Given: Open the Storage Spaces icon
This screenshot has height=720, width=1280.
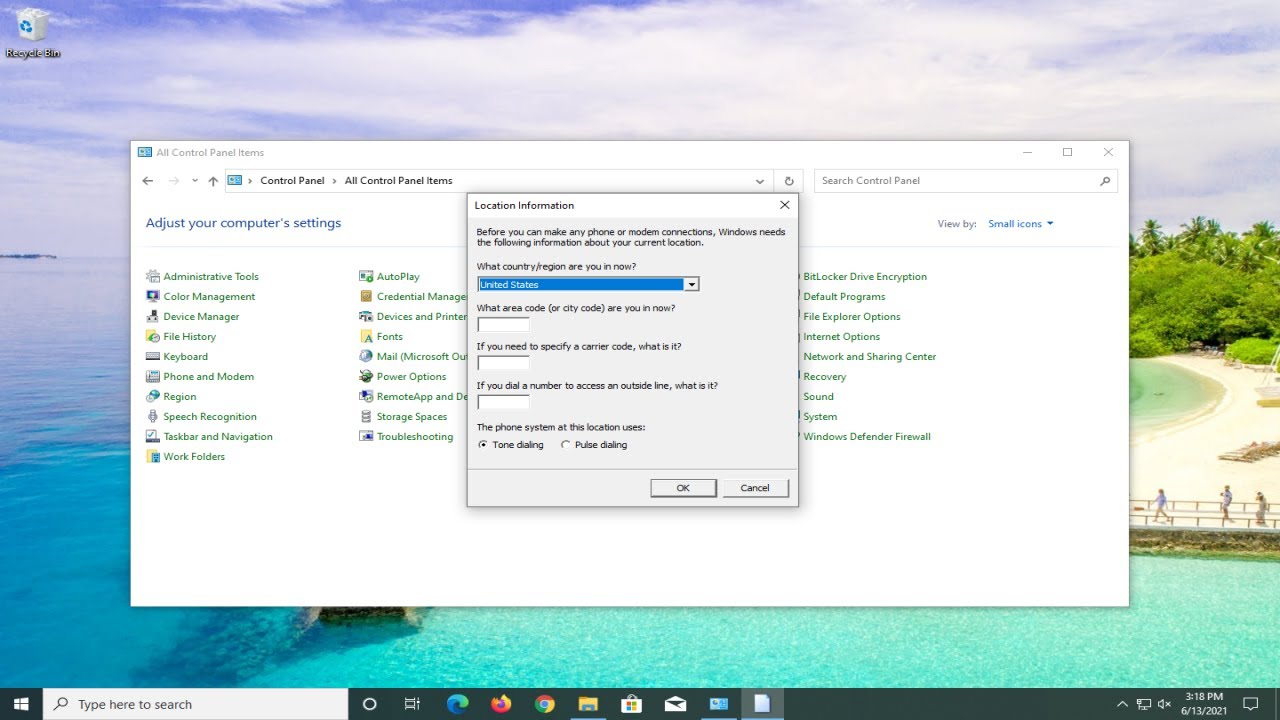Looking at the screenshot, I should [366, 417].
